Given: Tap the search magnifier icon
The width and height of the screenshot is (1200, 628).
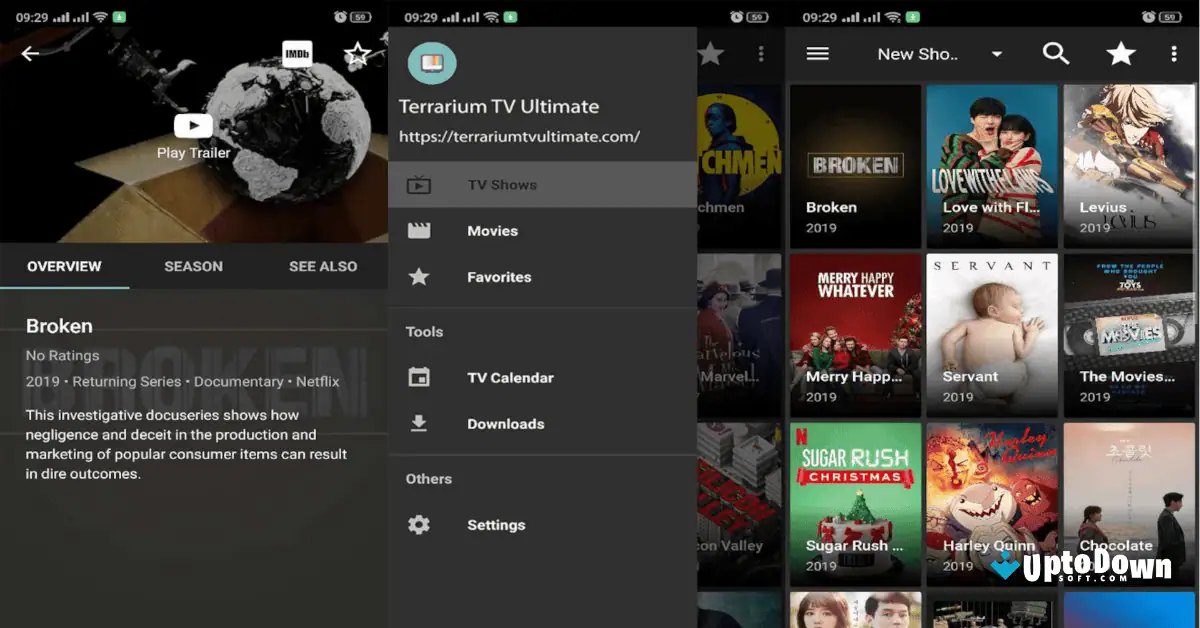Looking at the screenshot, I should [1056, 54].
